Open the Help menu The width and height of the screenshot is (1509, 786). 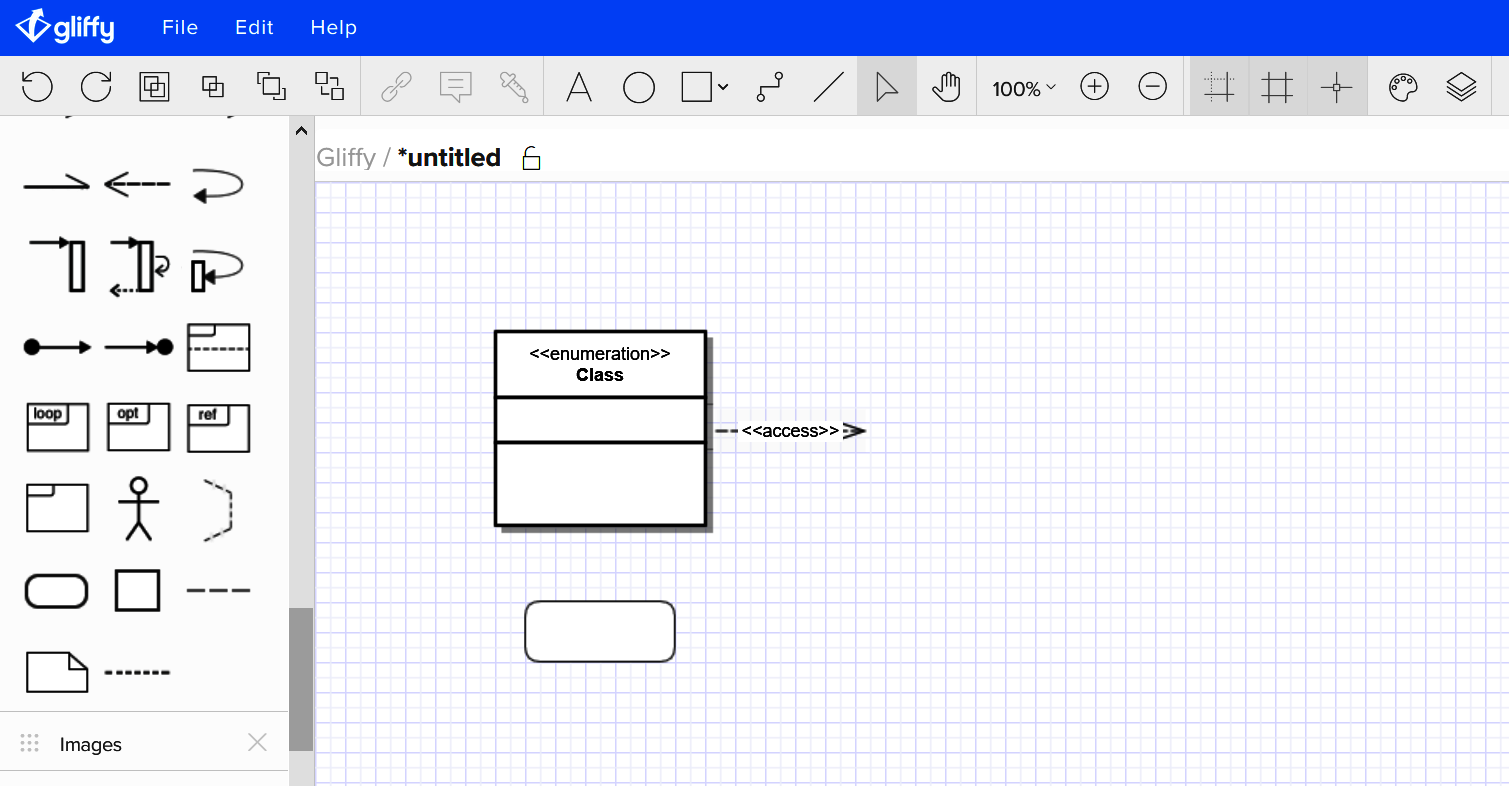point(333,27)
